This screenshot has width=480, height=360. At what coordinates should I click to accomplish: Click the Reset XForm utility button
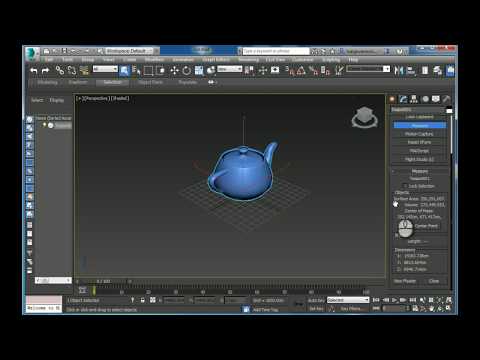tap(419, 142)
